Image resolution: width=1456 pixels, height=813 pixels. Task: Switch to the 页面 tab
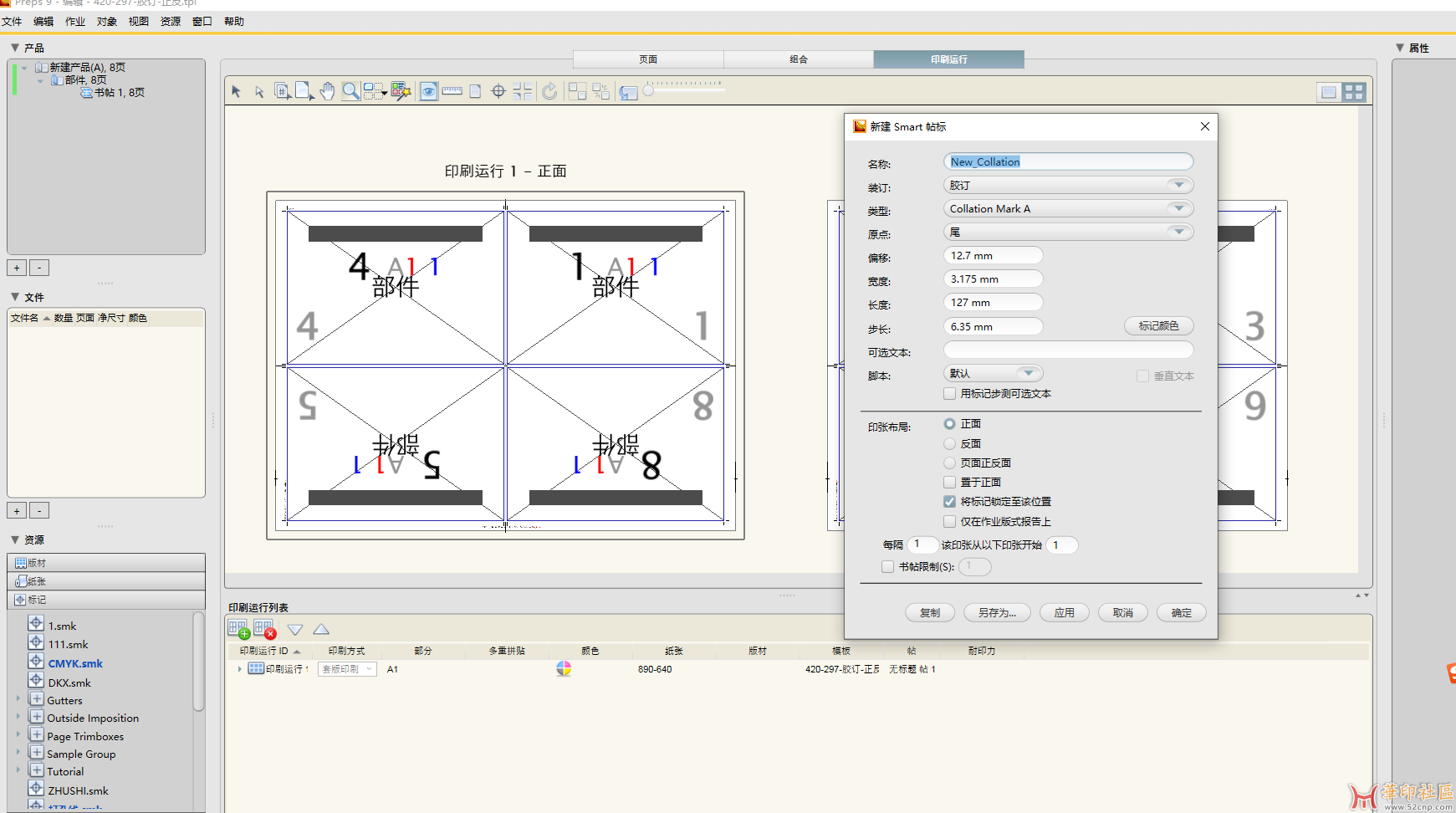pyautogui.click(x=648, y=59)
